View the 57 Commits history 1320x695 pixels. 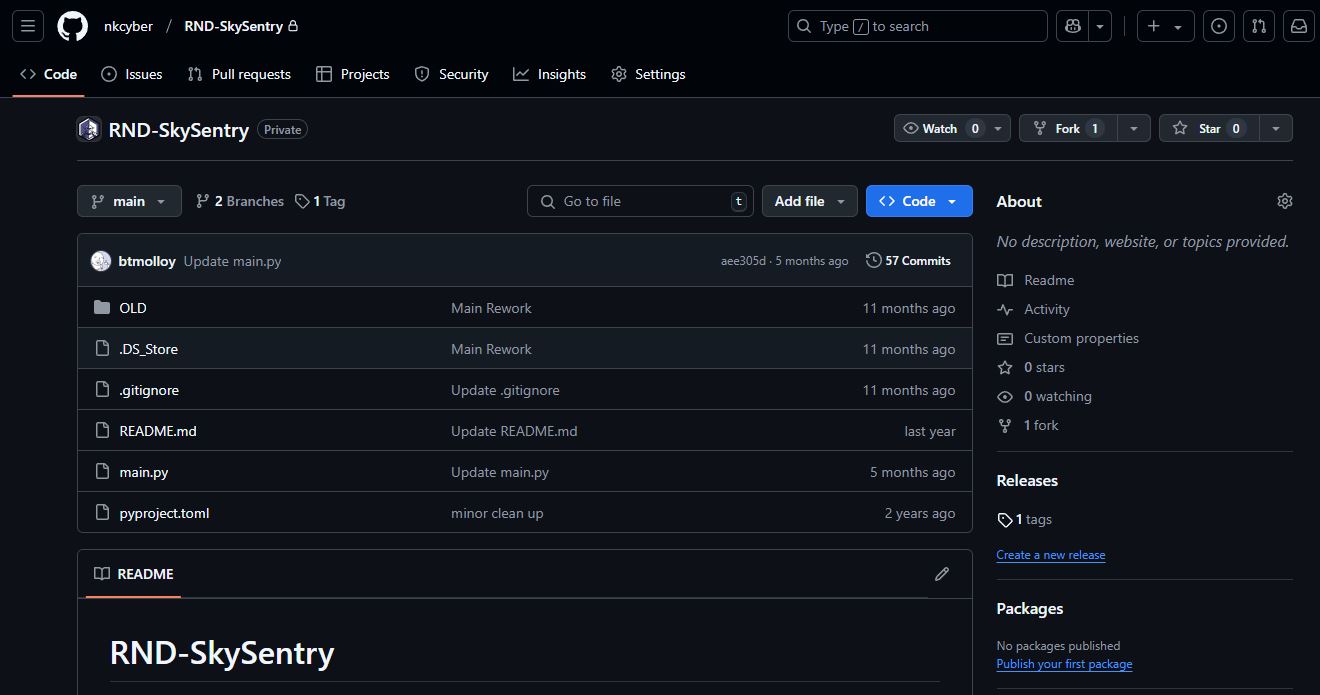coord(908,261)
